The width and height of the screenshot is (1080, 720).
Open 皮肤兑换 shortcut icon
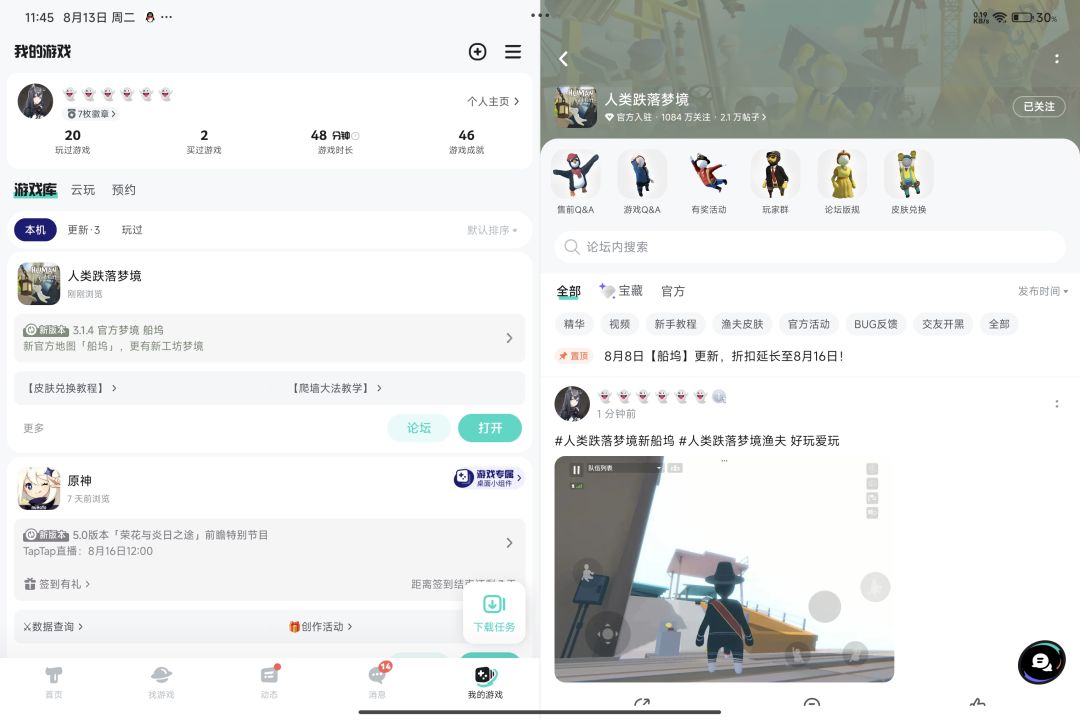point(908,174)
